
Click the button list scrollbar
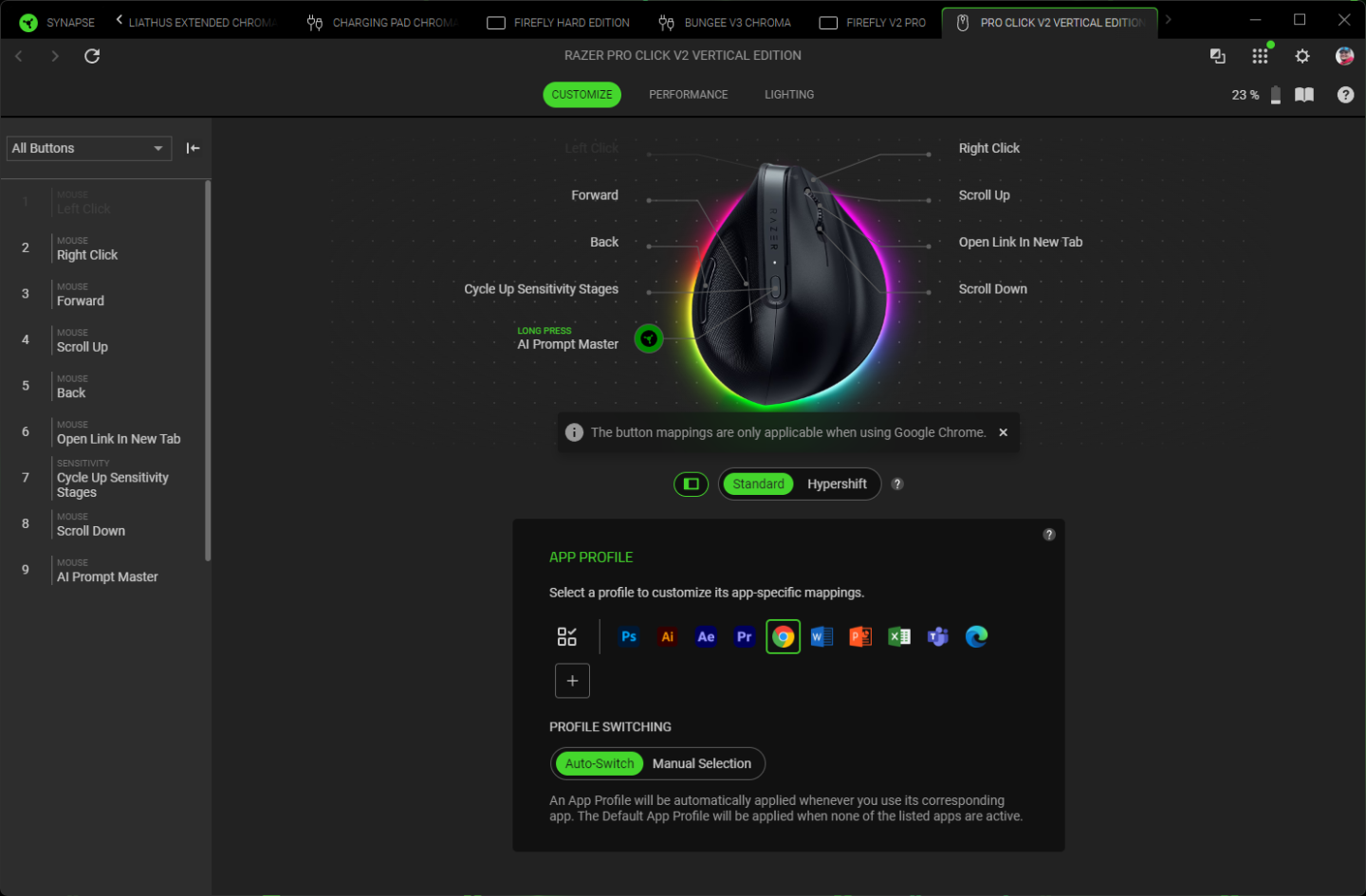208,370
